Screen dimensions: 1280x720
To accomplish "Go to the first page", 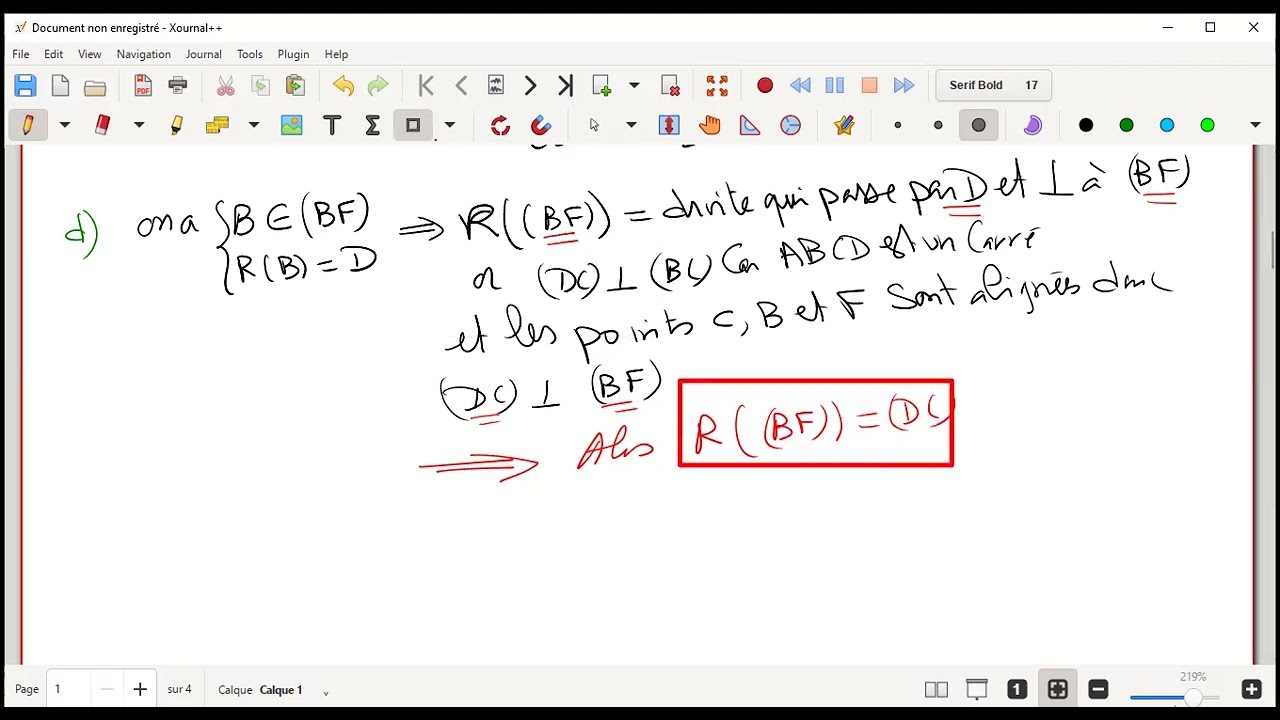I will point(426,86).
